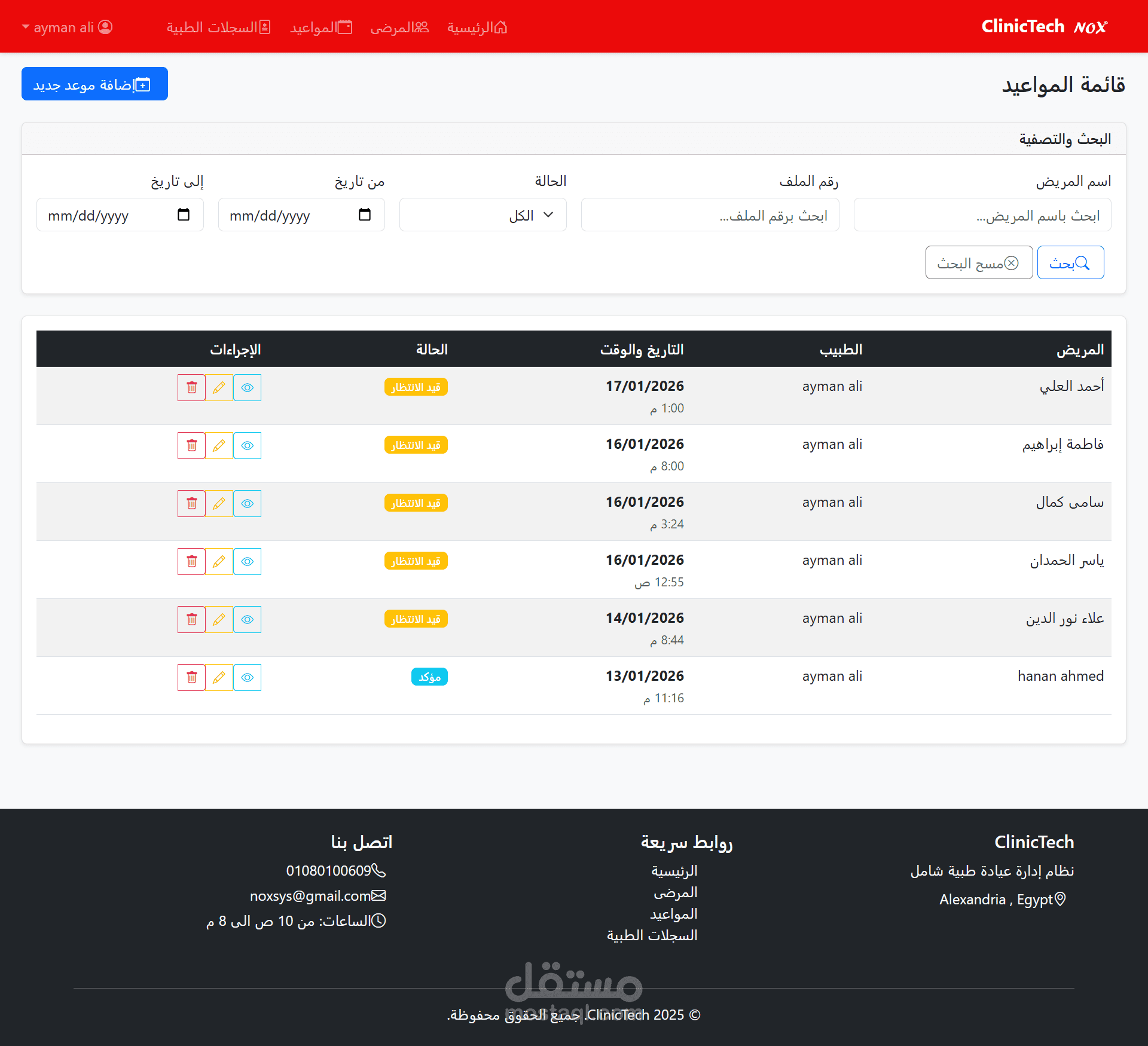The width and height of the screenshot is (1148, 1046).
Task: Show سامى كمال appointment details eye icon
Action: pos(247,504)
